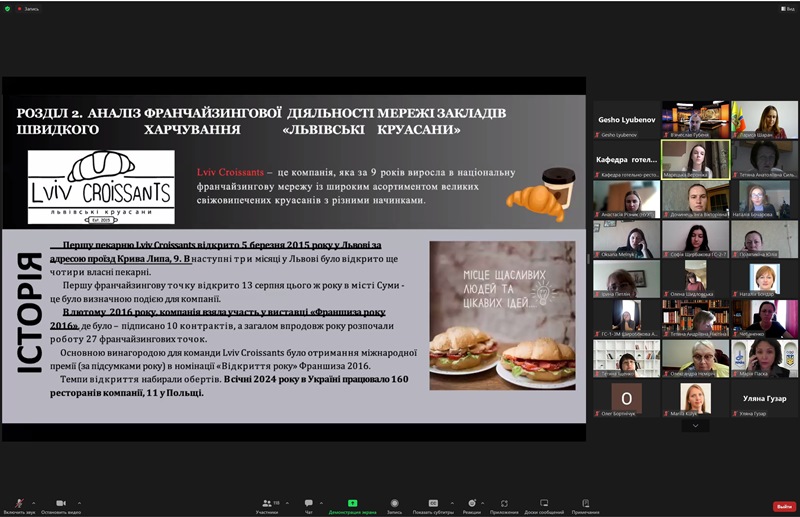This screenshot has height=517, width=800.
Task: Expand subtitle options arrow
Action: point(452,503)
